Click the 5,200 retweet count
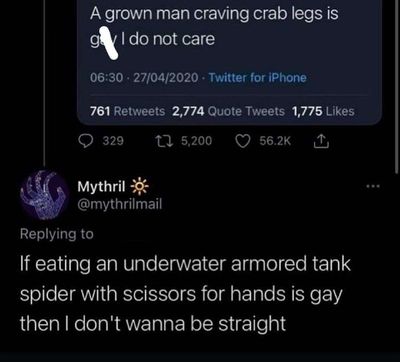Viewport: 400px width, 362px height. coord(196,141)
